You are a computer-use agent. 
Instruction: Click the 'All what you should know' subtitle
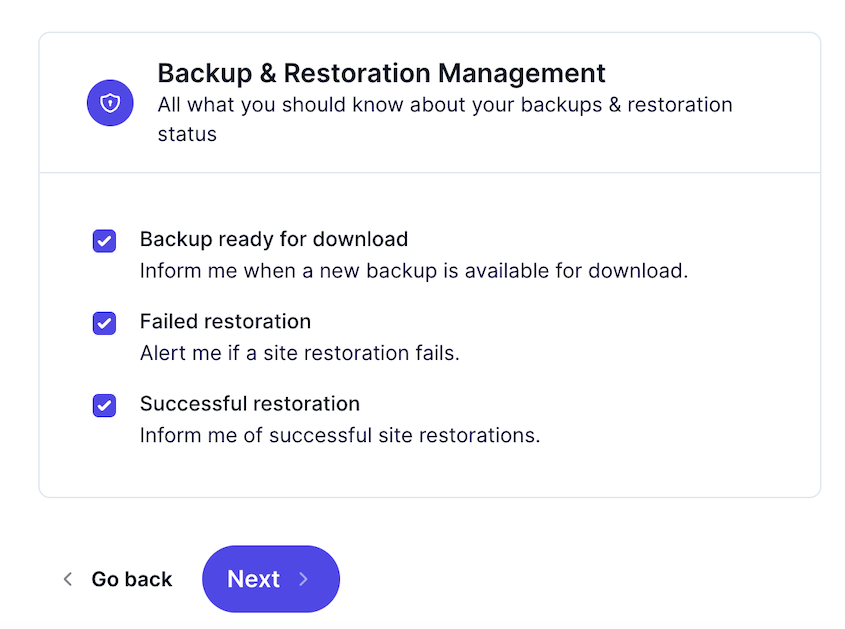(445, 119)
